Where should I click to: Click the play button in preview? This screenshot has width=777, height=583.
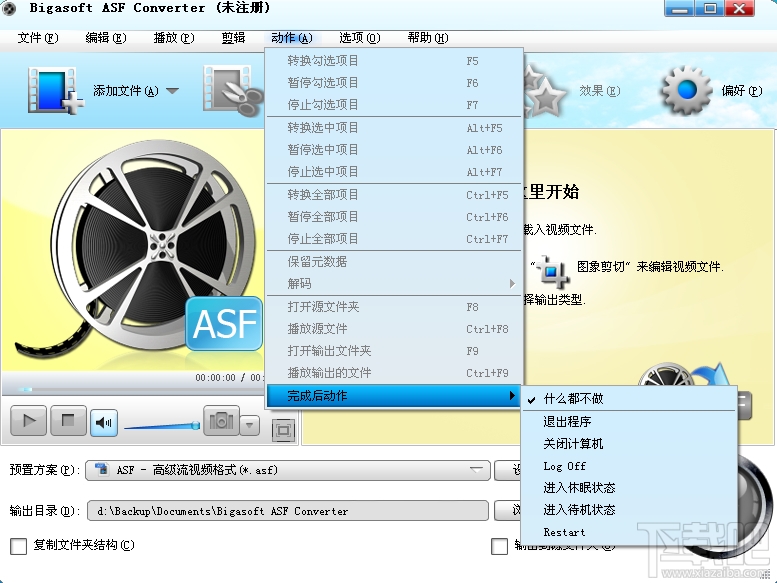click(29, 422)
